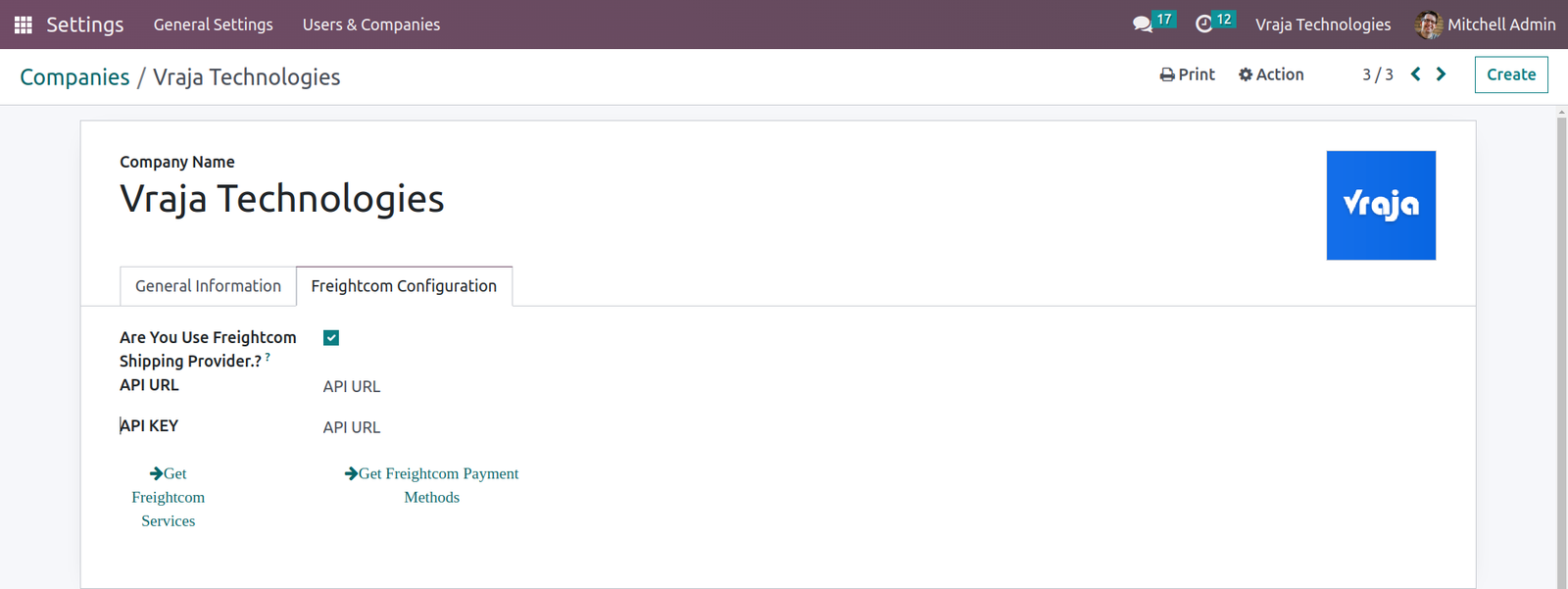Go back to Companies breadcrumb

click(74, 77)
